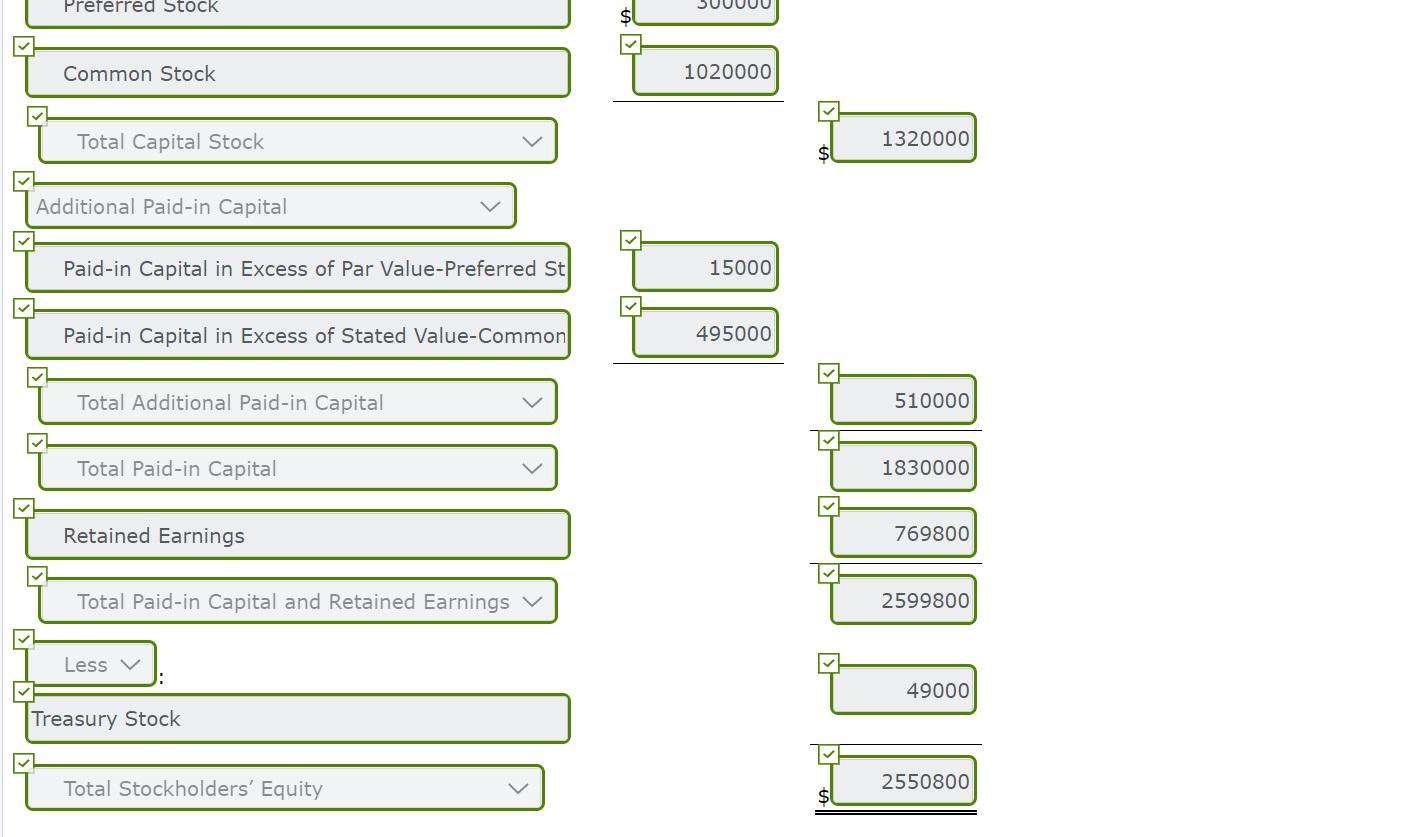Select the 15000 amount field
1407x837 pixels.
[705, 266]
